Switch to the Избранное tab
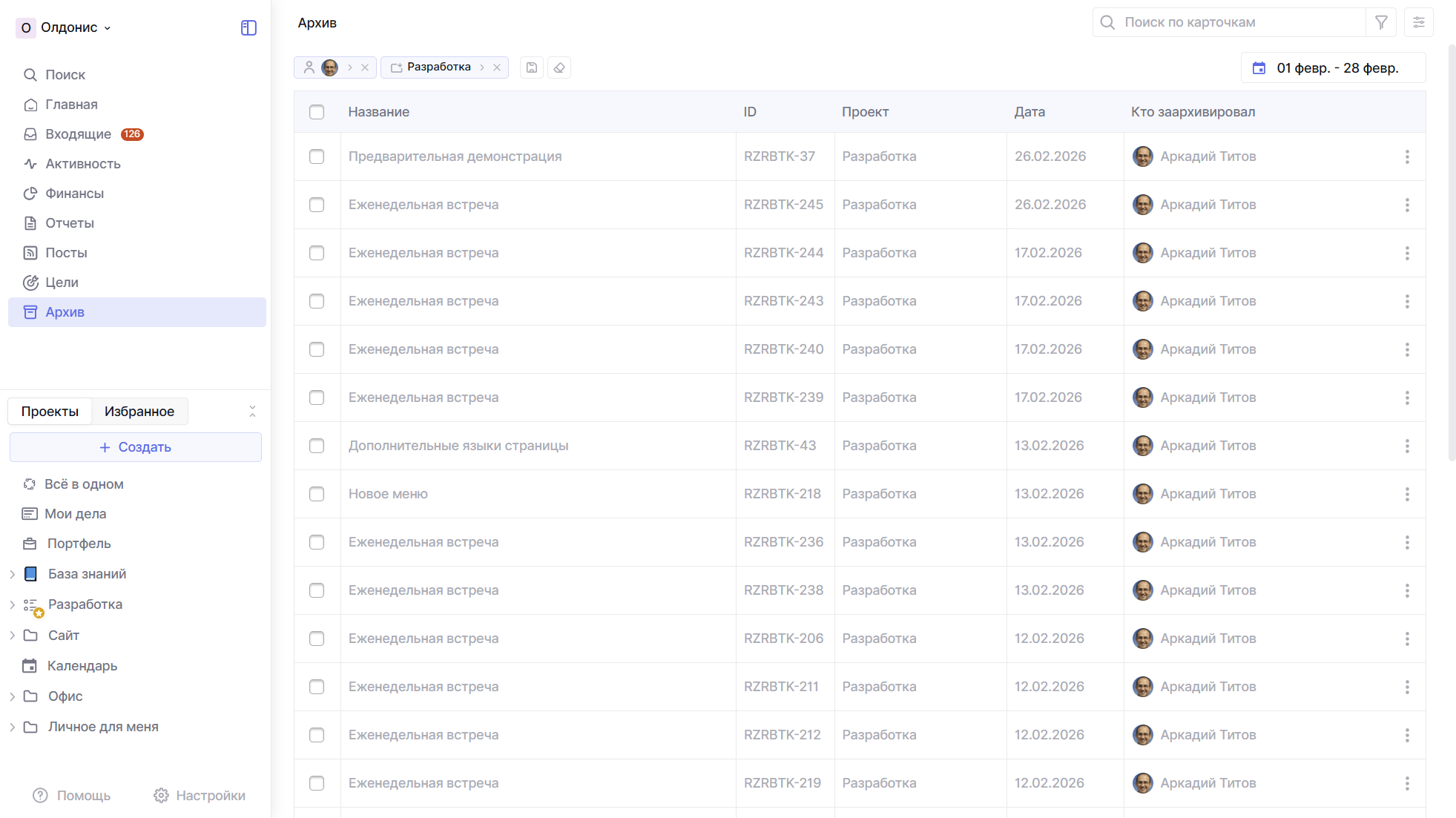 pyautogui.click(x=139, y=412)
